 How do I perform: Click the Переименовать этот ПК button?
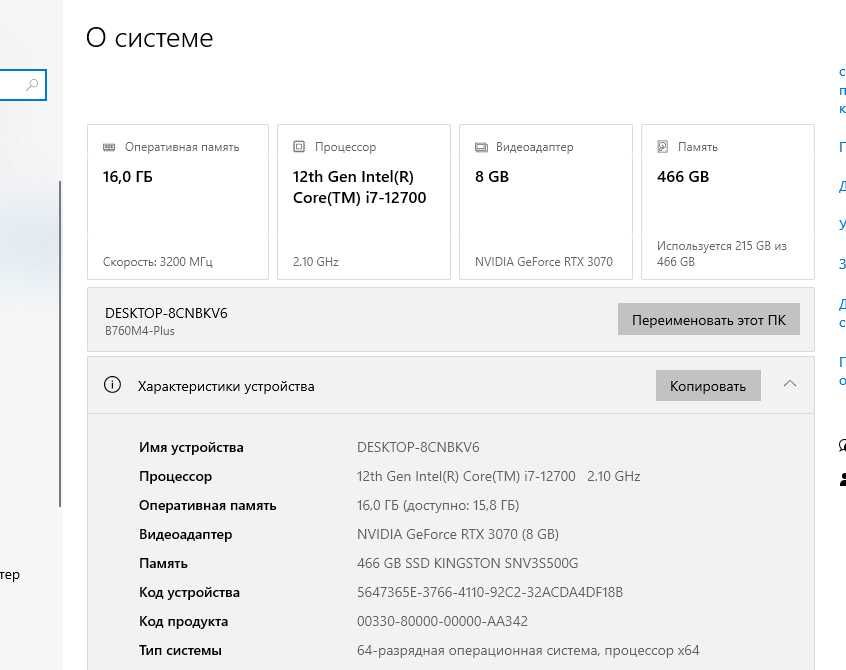pyautogui.click(x=708, y=319)
